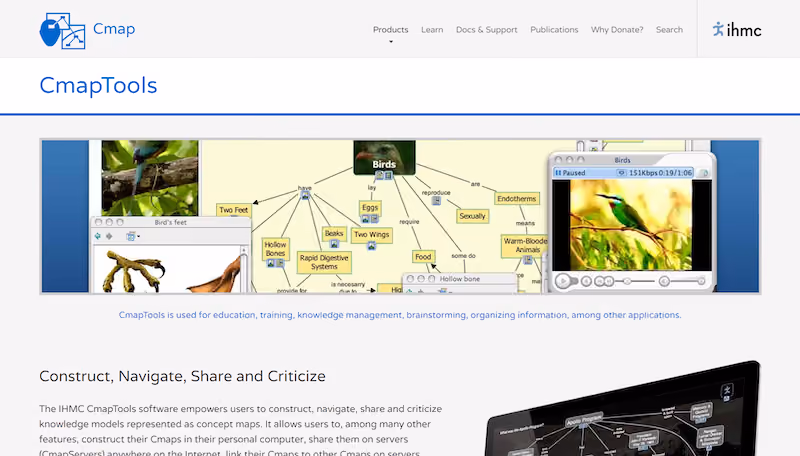Click the bird-in-tree photo thumbnail
800x456 pixels.
(x=149, y=178)
